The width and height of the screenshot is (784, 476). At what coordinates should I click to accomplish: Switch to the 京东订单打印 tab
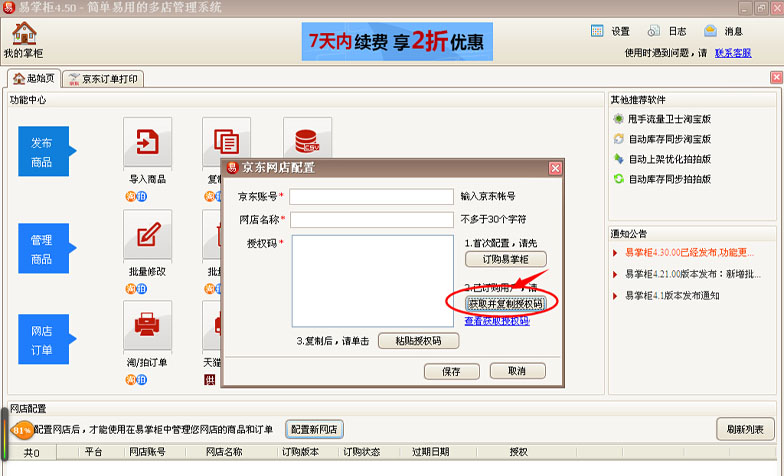point(104,79)
